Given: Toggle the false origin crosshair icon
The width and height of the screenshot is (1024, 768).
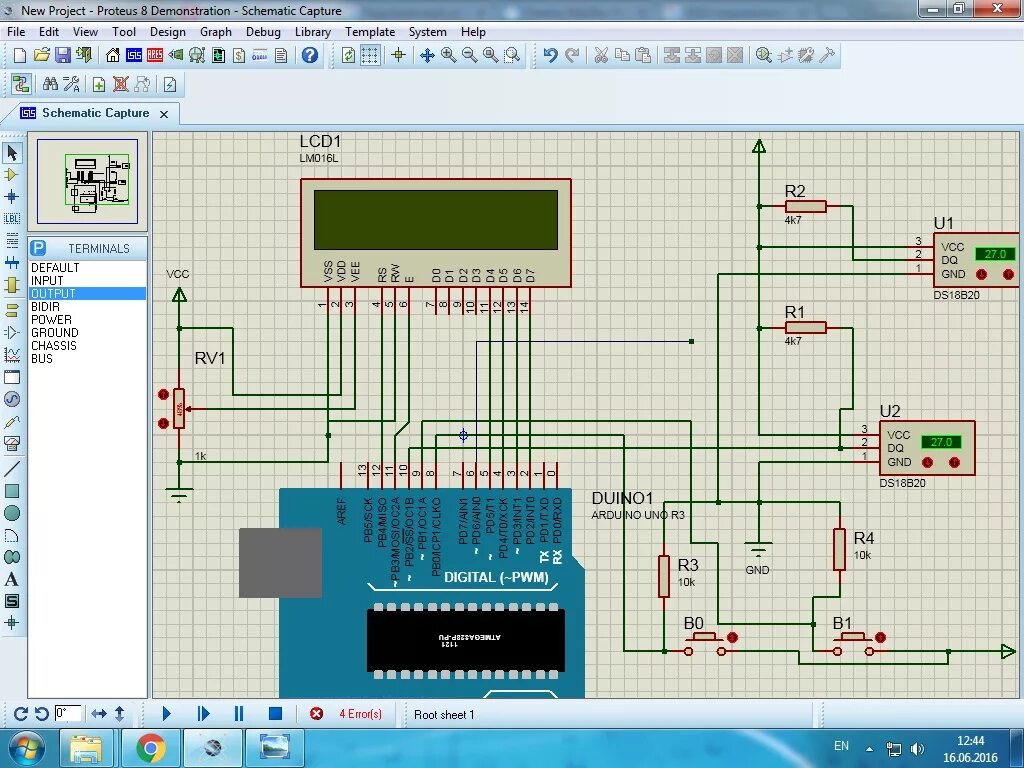Looking at the screenshot, I should pyautogui.click(x=398, y=56).
